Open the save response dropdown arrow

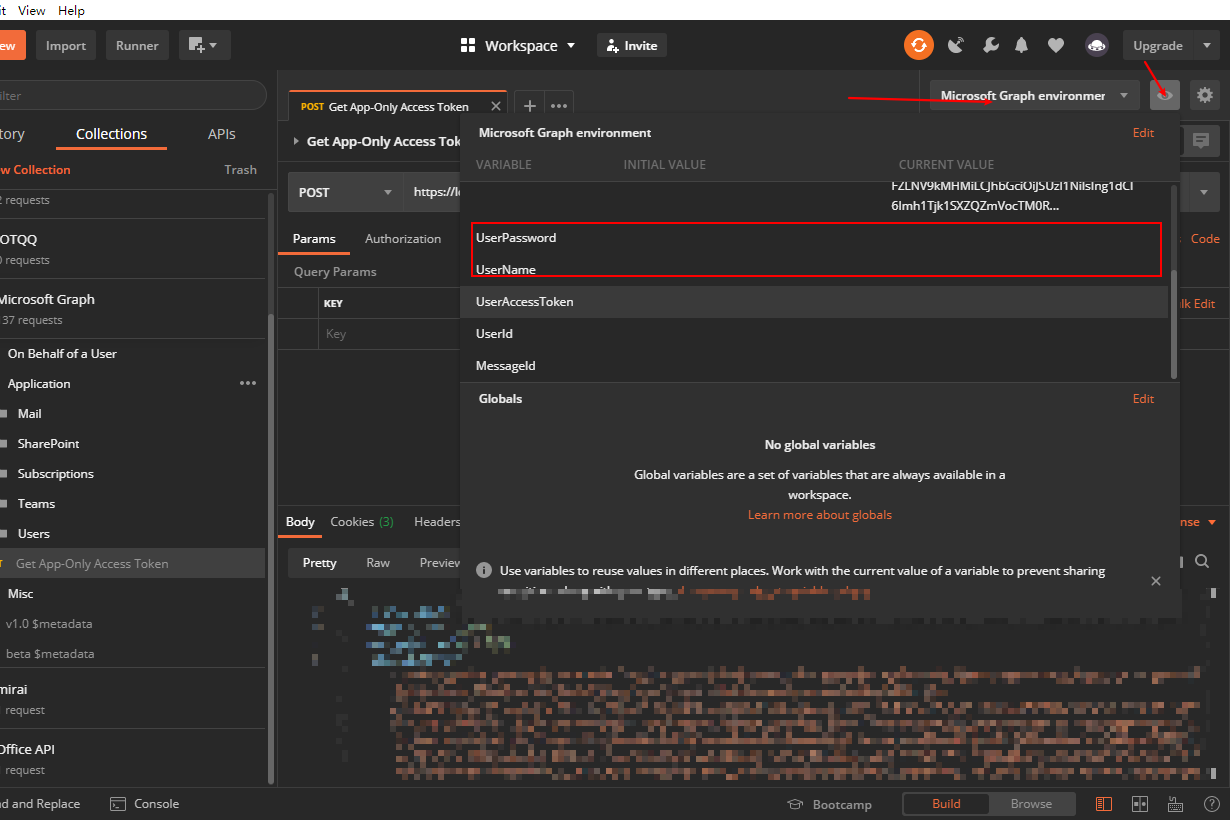[x=1213, y=522]
